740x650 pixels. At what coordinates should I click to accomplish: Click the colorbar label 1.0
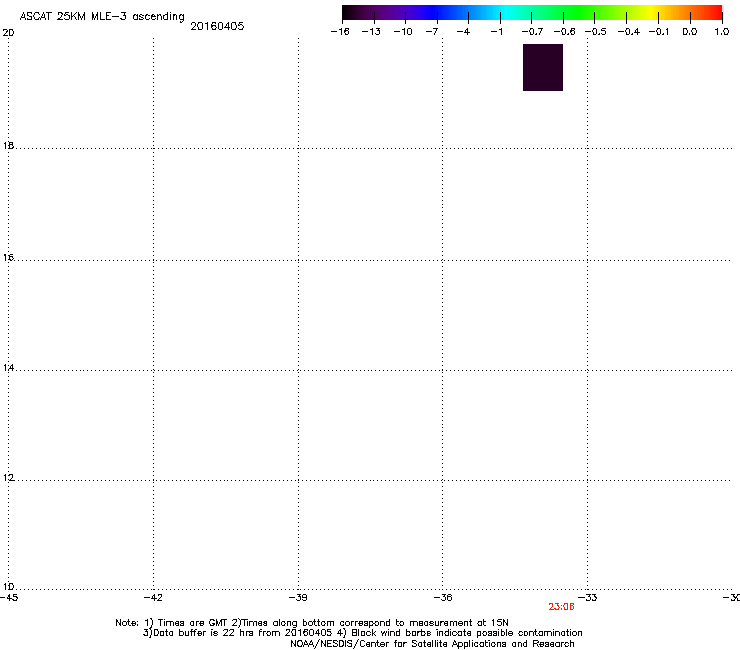[x=722, y=32]
